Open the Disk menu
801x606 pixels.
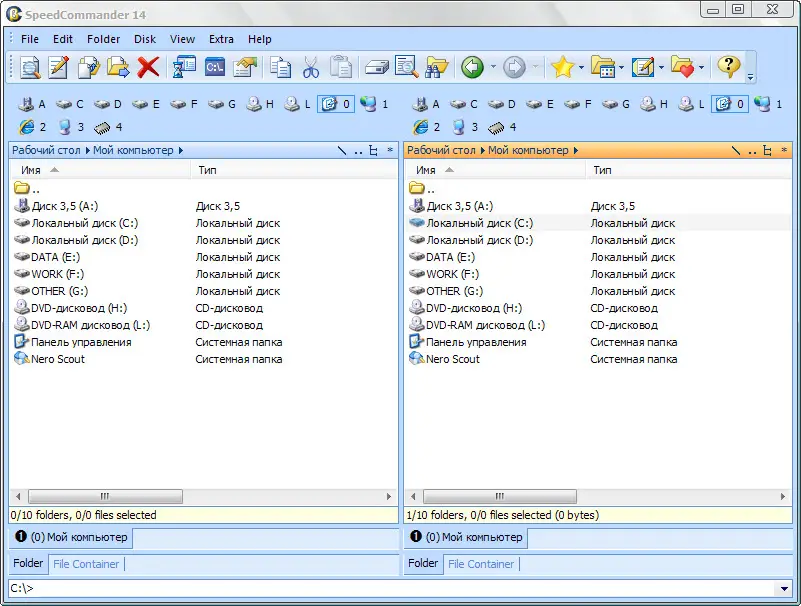tap(145, 39)
